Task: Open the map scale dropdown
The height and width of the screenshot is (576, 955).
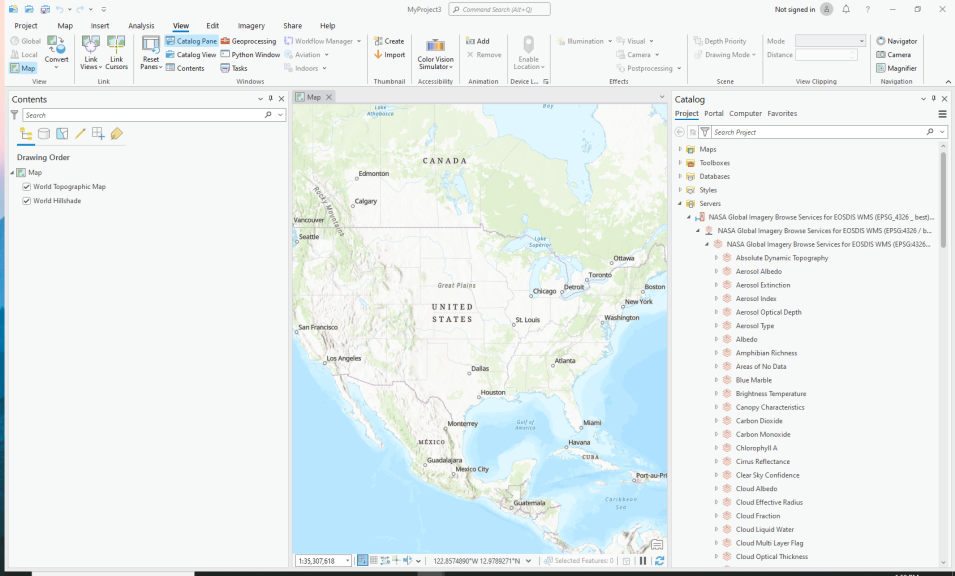Action: (x=345, y=560)
